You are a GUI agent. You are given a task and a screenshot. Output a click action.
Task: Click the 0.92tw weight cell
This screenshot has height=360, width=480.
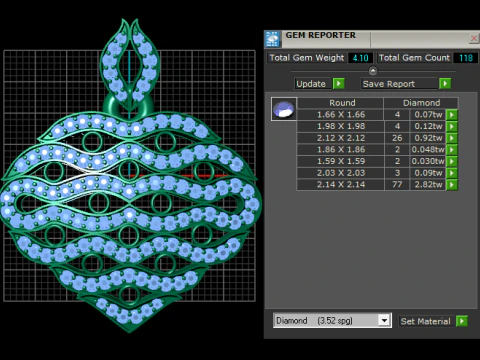click(x=428, y=138)
